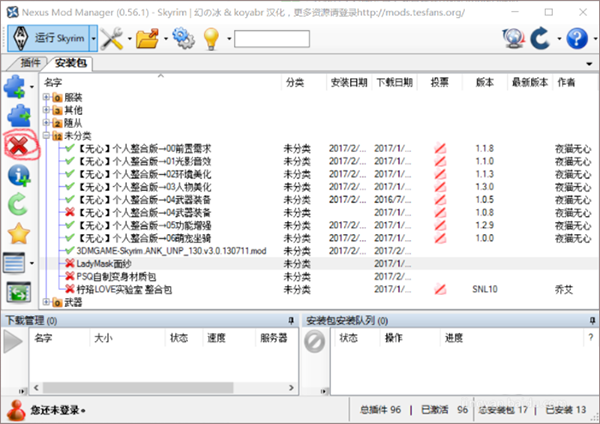Open the category view list icon
Image resolution: width=600 pixels, height=424 pixels.
(x=15, y=263)
